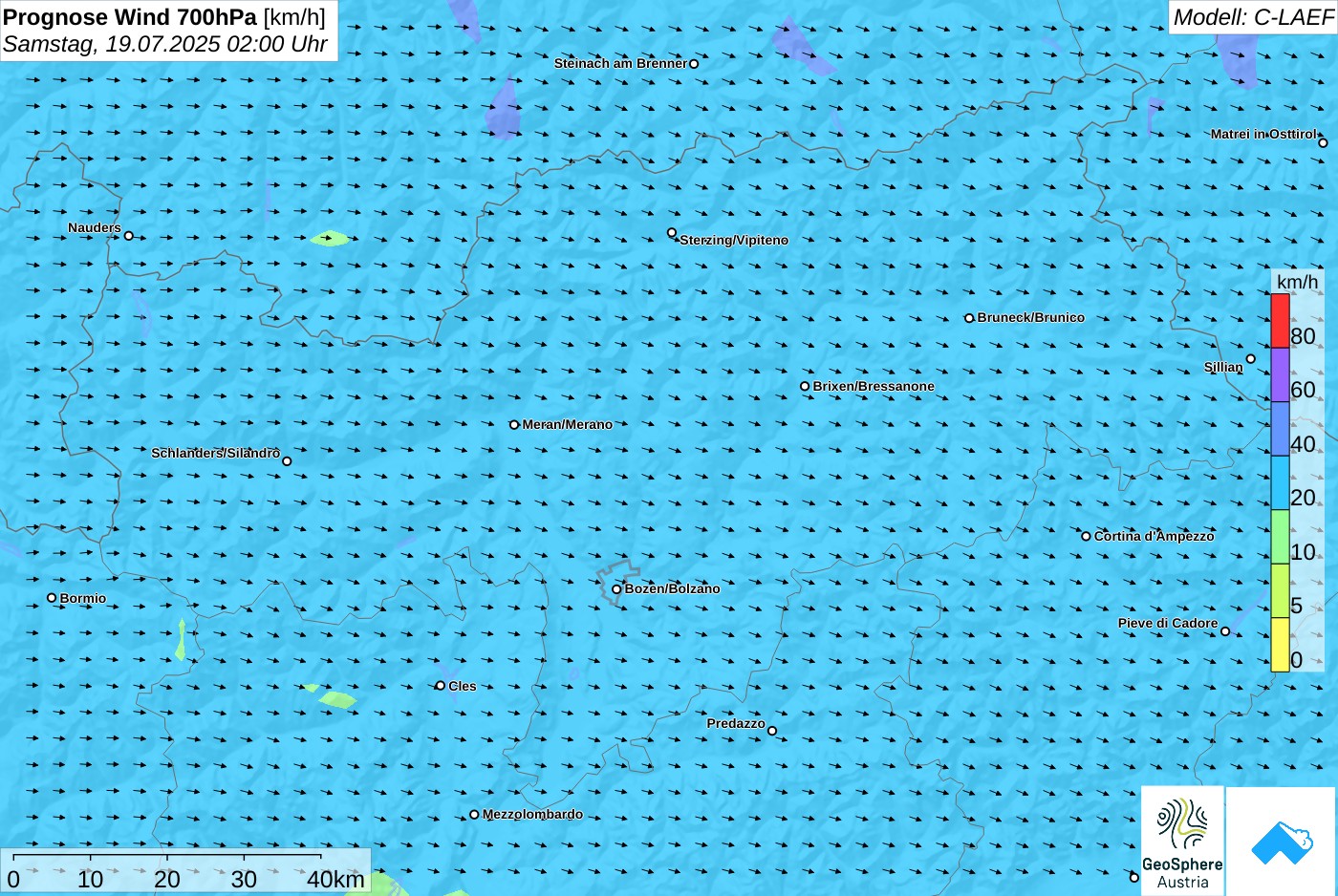Select the yellow 0 km/h legend color
This screenshot has width=1338, height=896.
(x=1280, y=645)
